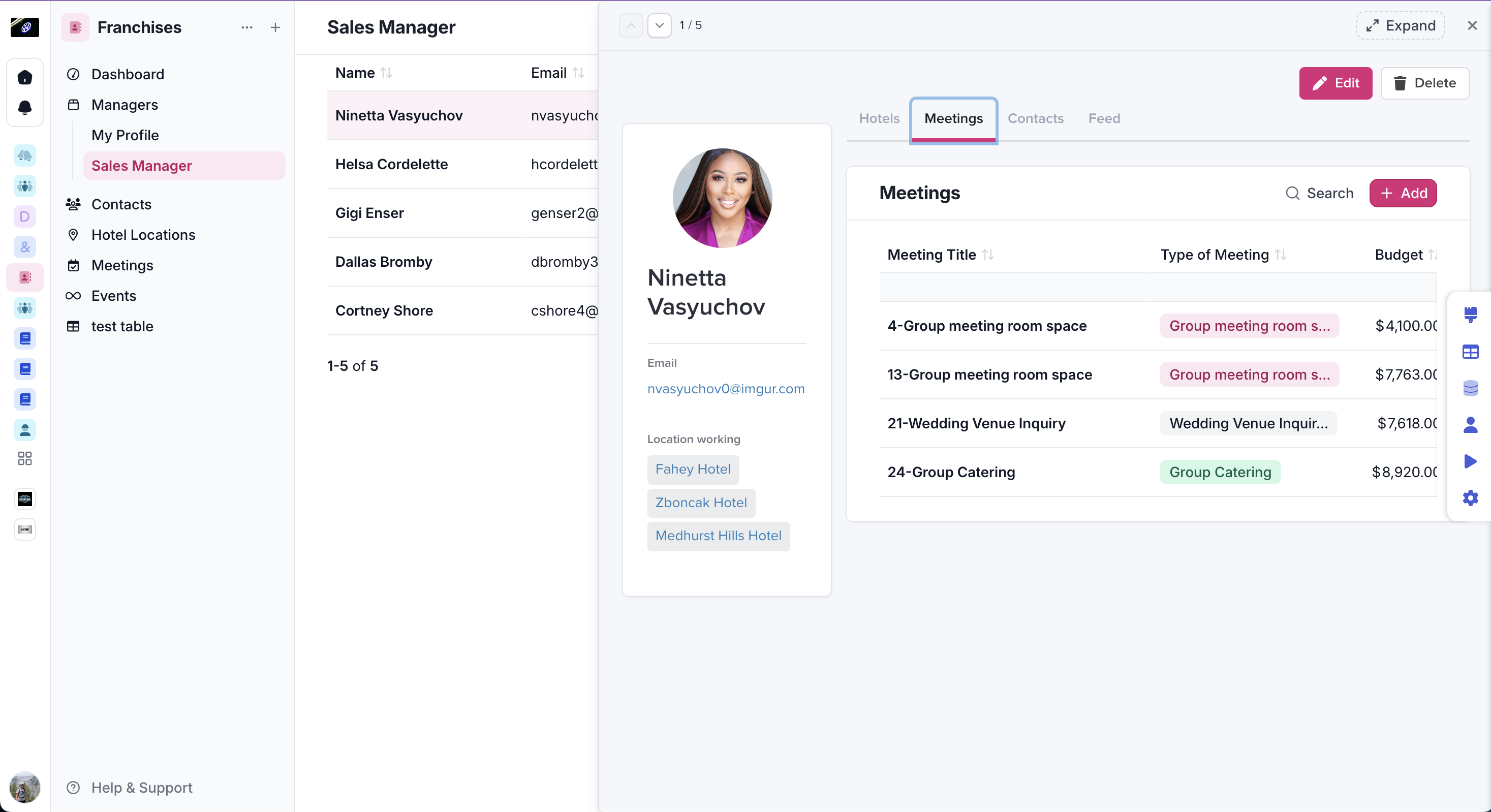
Task: Click the gear settings icon on right toolbar
Action: coord(1470,498)
